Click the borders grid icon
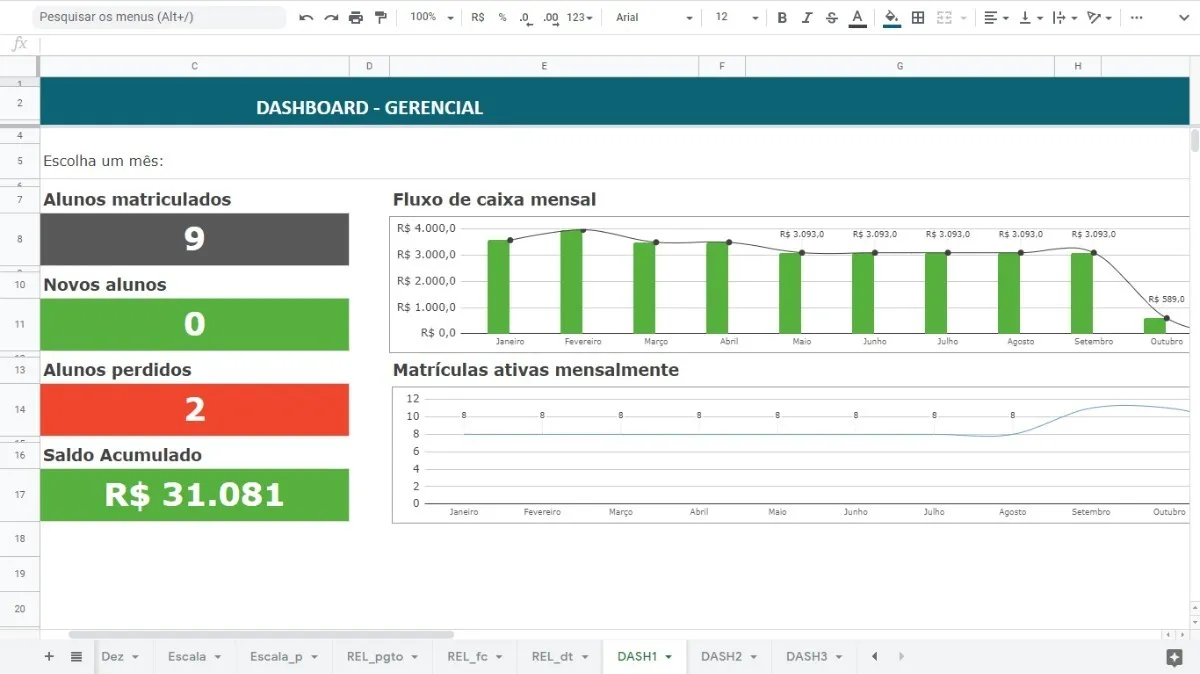Screen dimensions: 1200x674 point(918,18)
